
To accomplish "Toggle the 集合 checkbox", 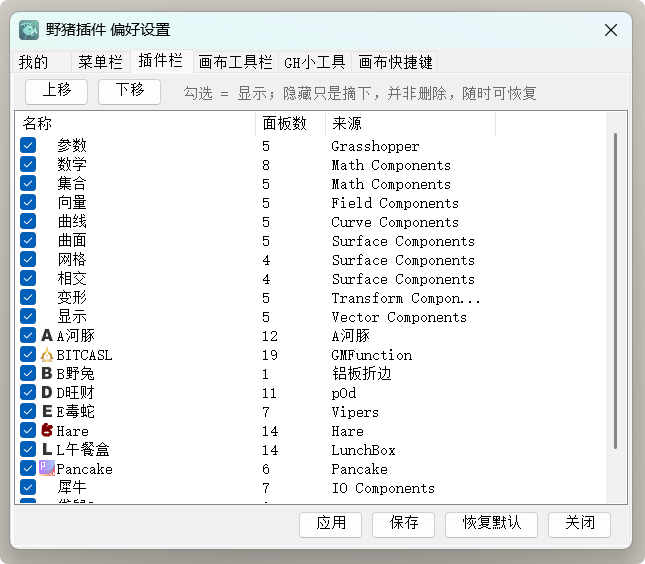I will pyautogui.click(x=28, y=183).
